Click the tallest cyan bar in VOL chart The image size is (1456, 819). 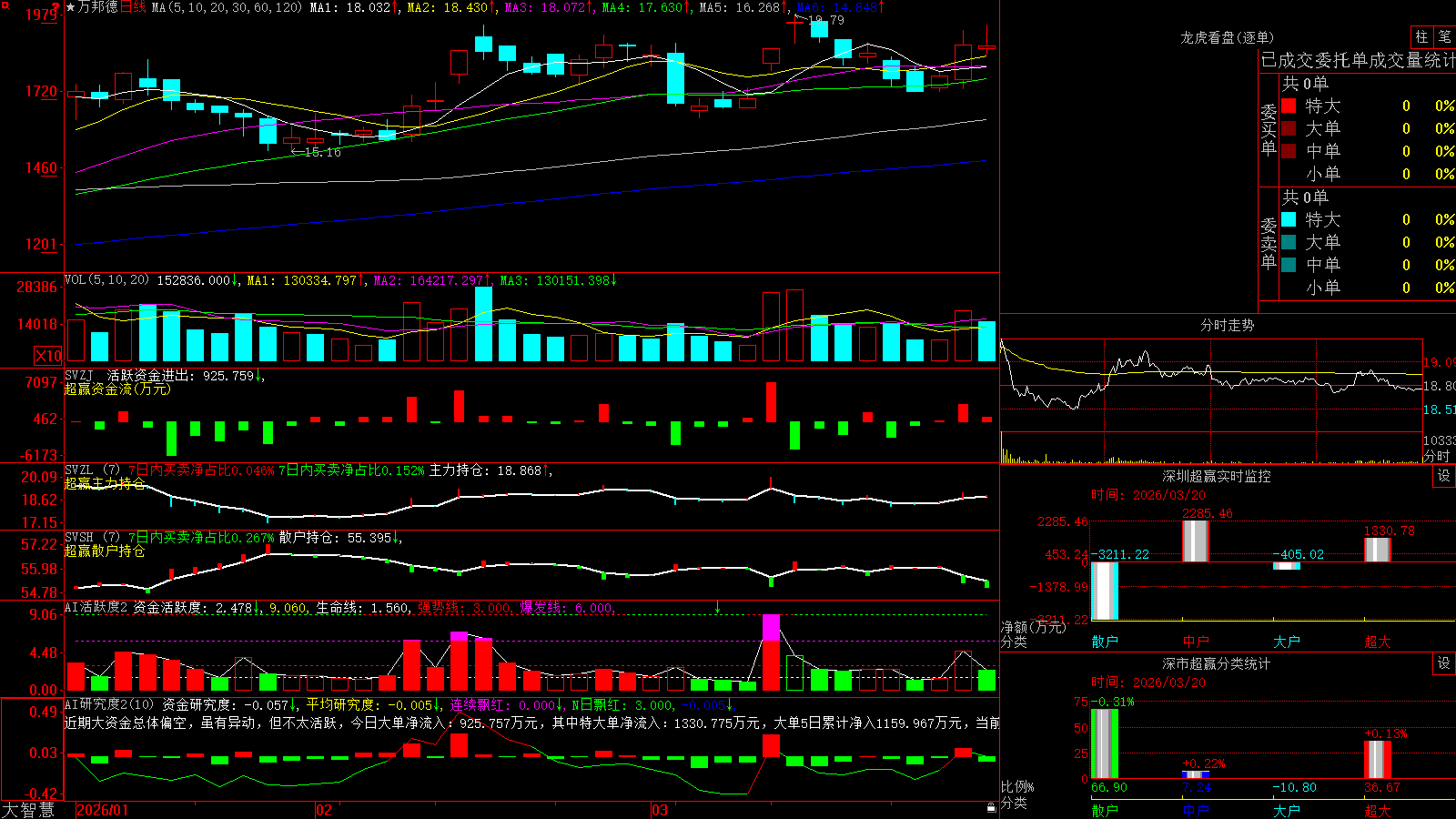point(483,324)
